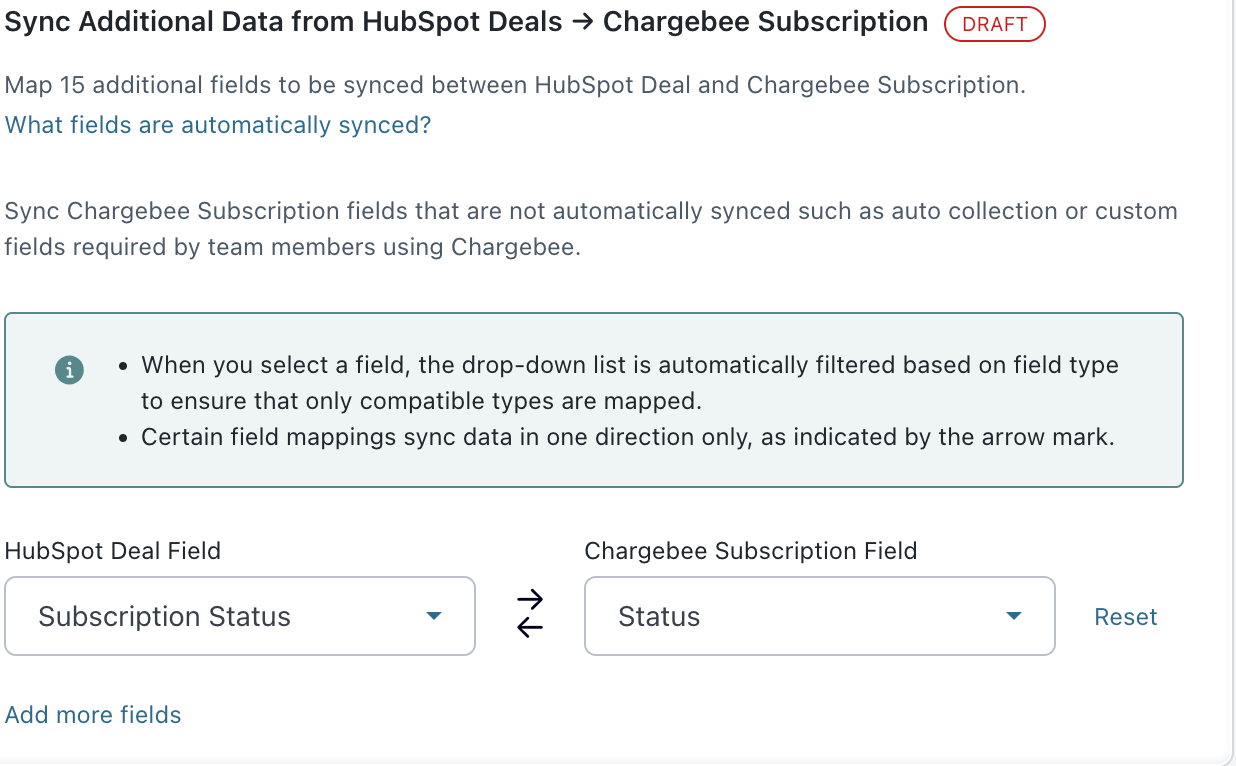Open the Subscription Status dropdown caret
The height and width of the screenshot is (766, 1236).
434,616
